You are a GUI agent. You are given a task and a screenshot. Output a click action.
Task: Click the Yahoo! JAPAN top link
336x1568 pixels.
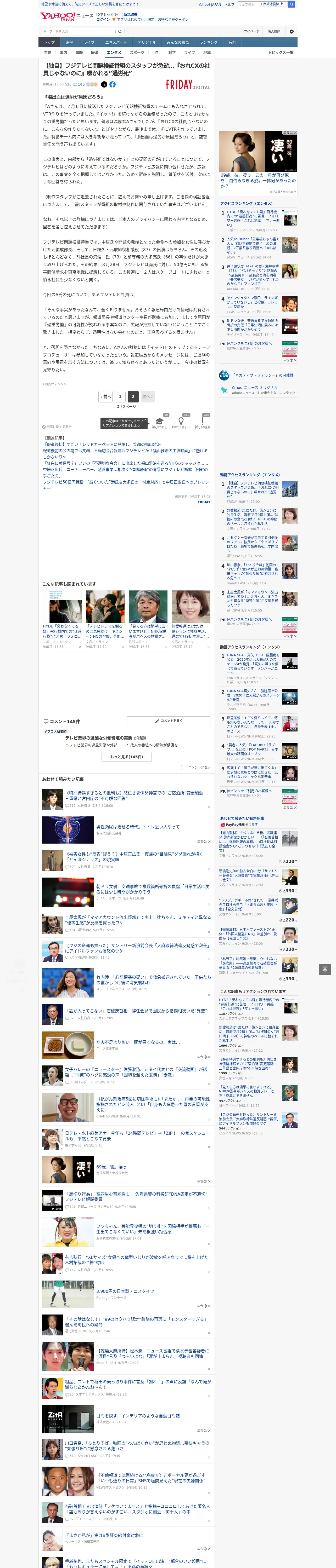pyautogui.click(x=210, y=4)
